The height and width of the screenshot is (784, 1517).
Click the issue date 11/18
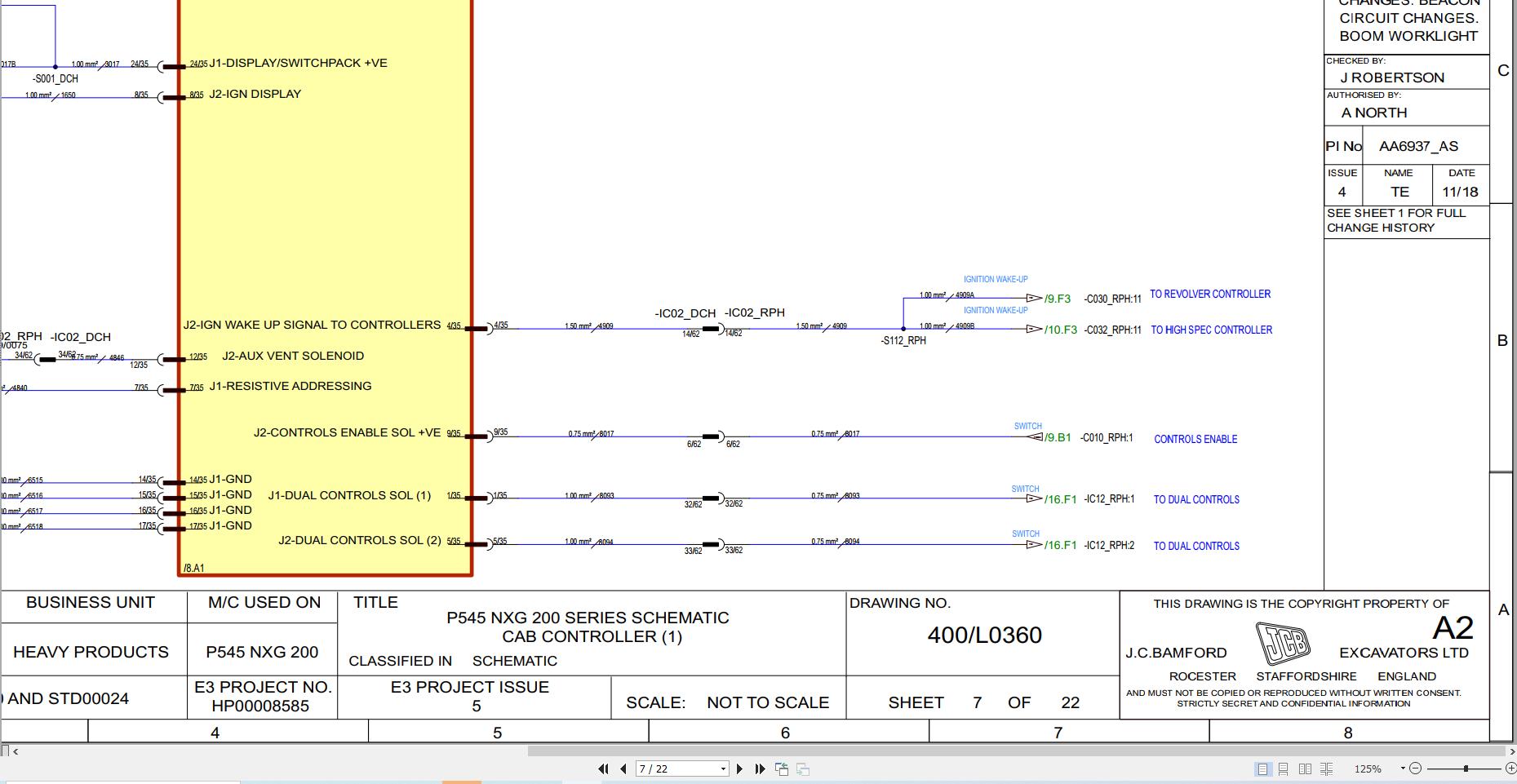1460,193
